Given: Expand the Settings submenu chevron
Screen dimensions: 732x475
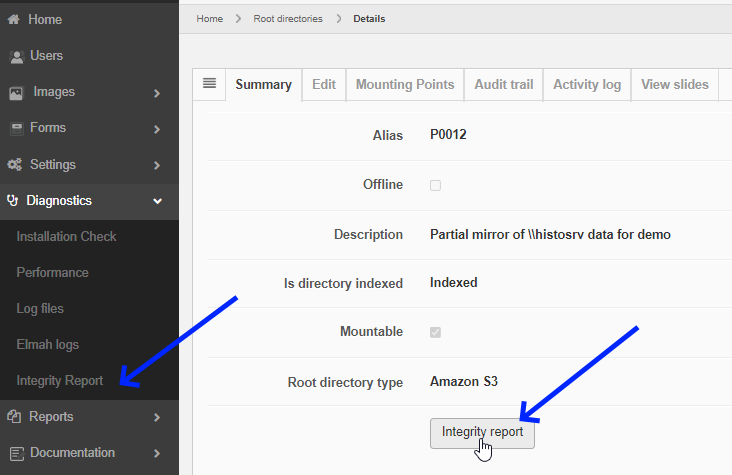Looking at the screenshot, I should pos(157,165).
